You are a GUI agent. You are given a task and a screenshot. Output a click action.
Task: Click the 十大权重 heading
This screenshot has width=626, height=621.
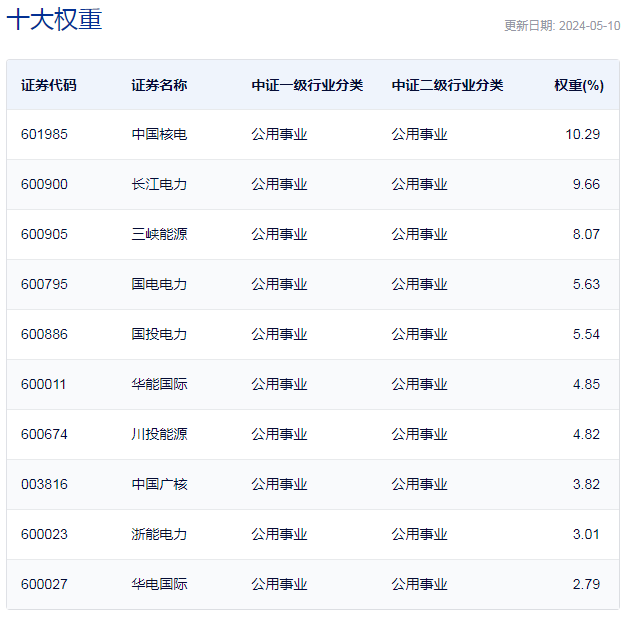click(54, 20)
